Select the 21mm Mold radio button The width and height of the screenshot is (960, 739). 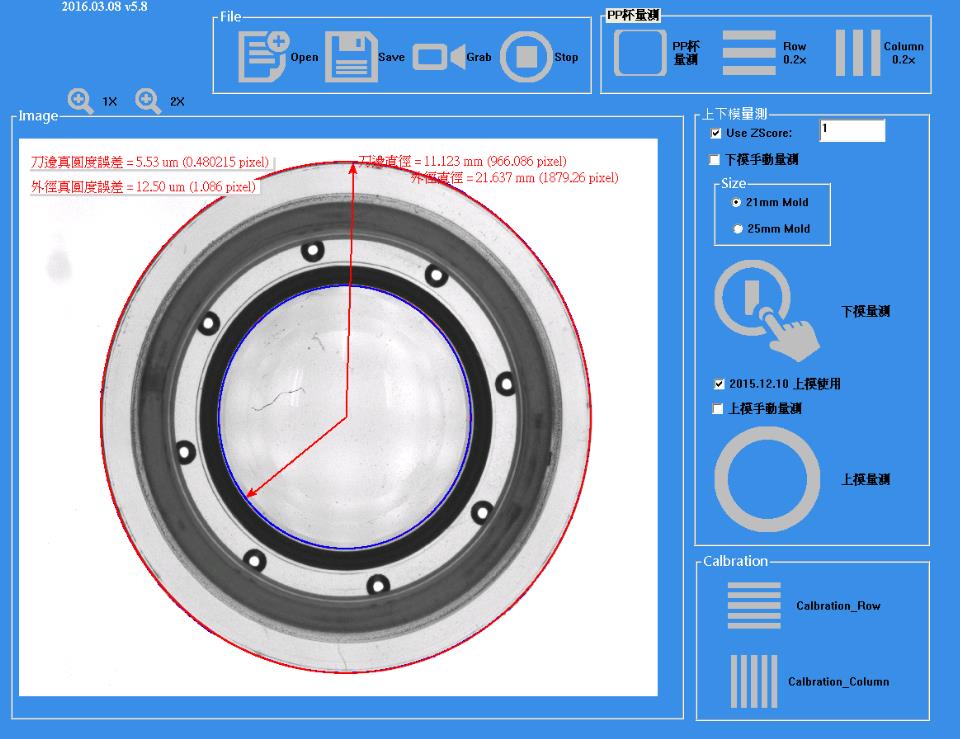pos(737,202)
